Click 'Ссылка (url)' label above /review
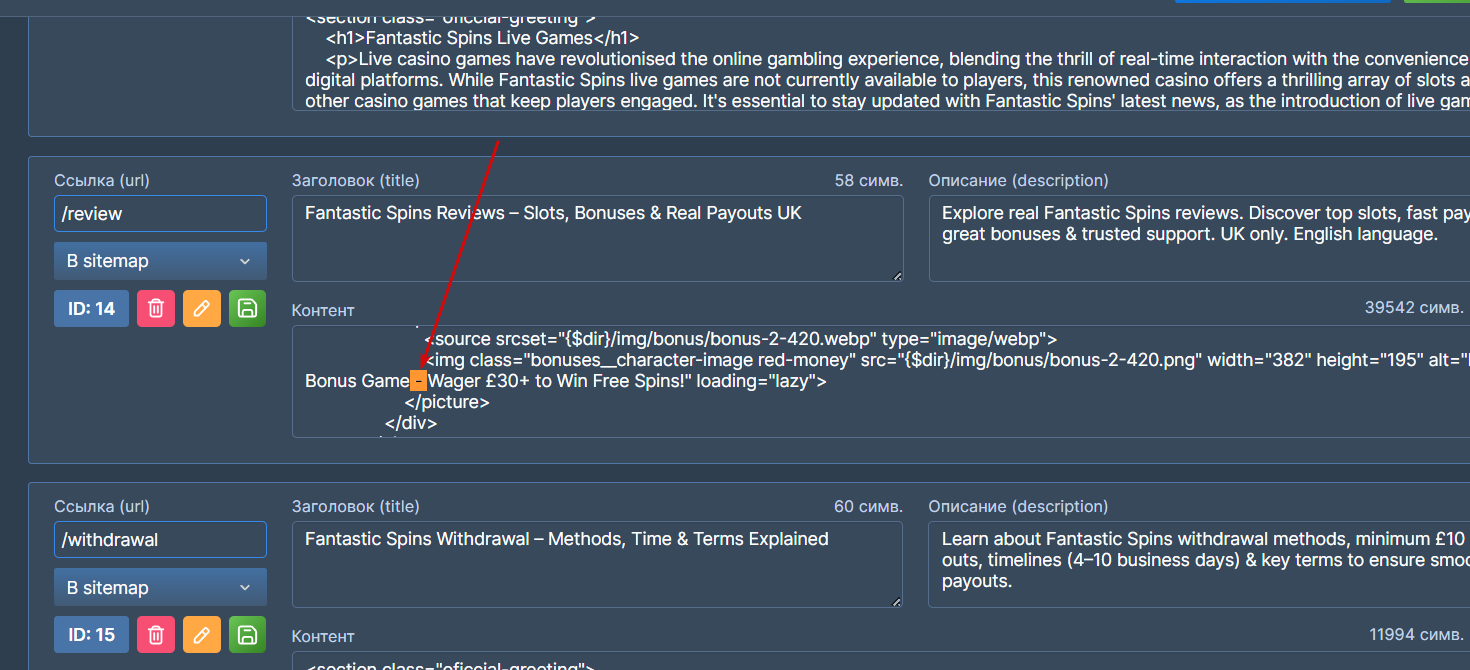Viewport: 1470px width, 670px height. [x=102, y=181]
